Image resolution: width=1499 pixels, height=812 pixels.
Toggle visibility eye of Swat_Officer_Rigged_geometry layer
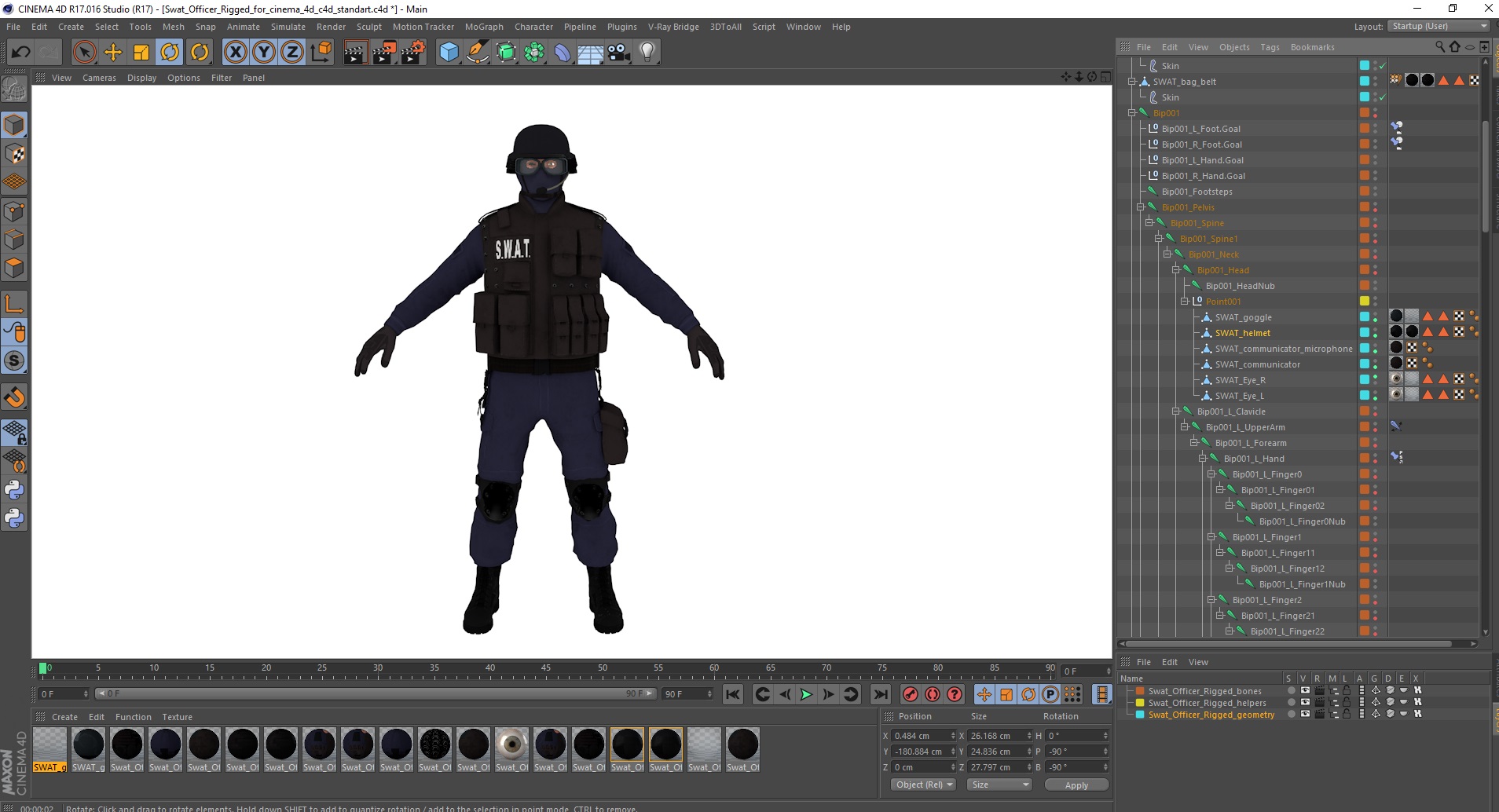(x=1304, y=715)
